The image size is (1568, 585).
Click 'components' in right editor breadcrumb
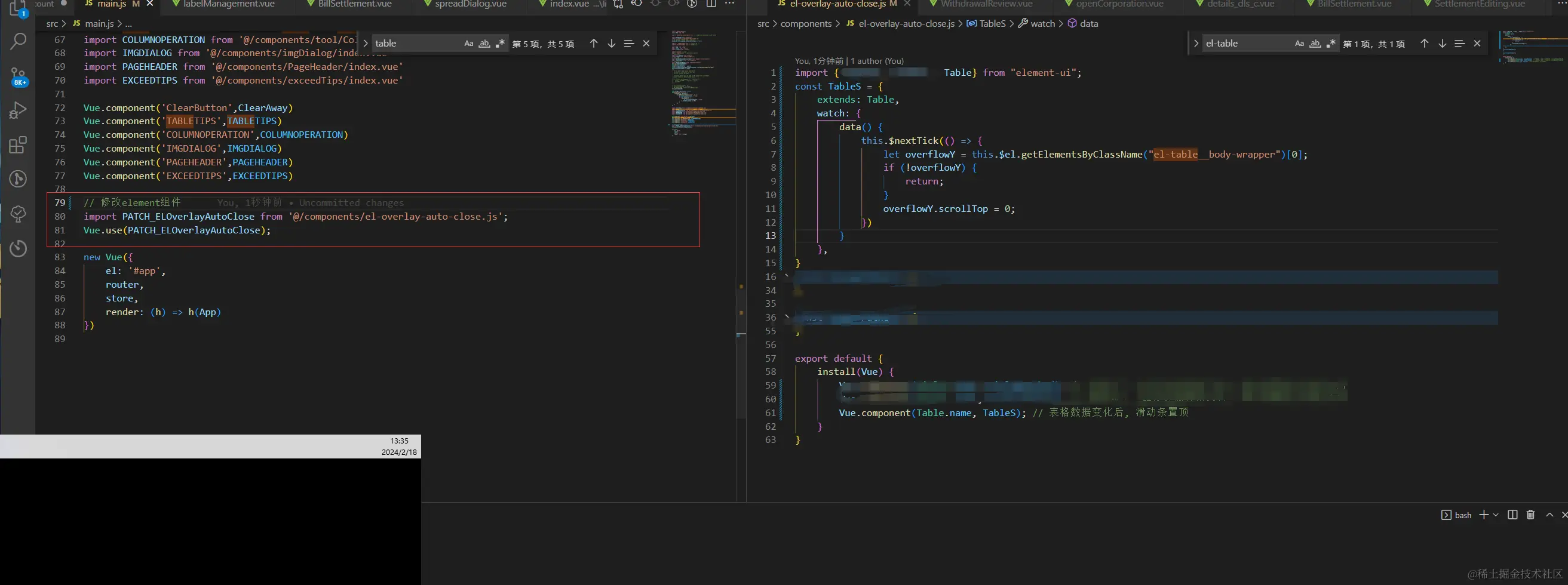pyautogui.click(x=805, y=24)
